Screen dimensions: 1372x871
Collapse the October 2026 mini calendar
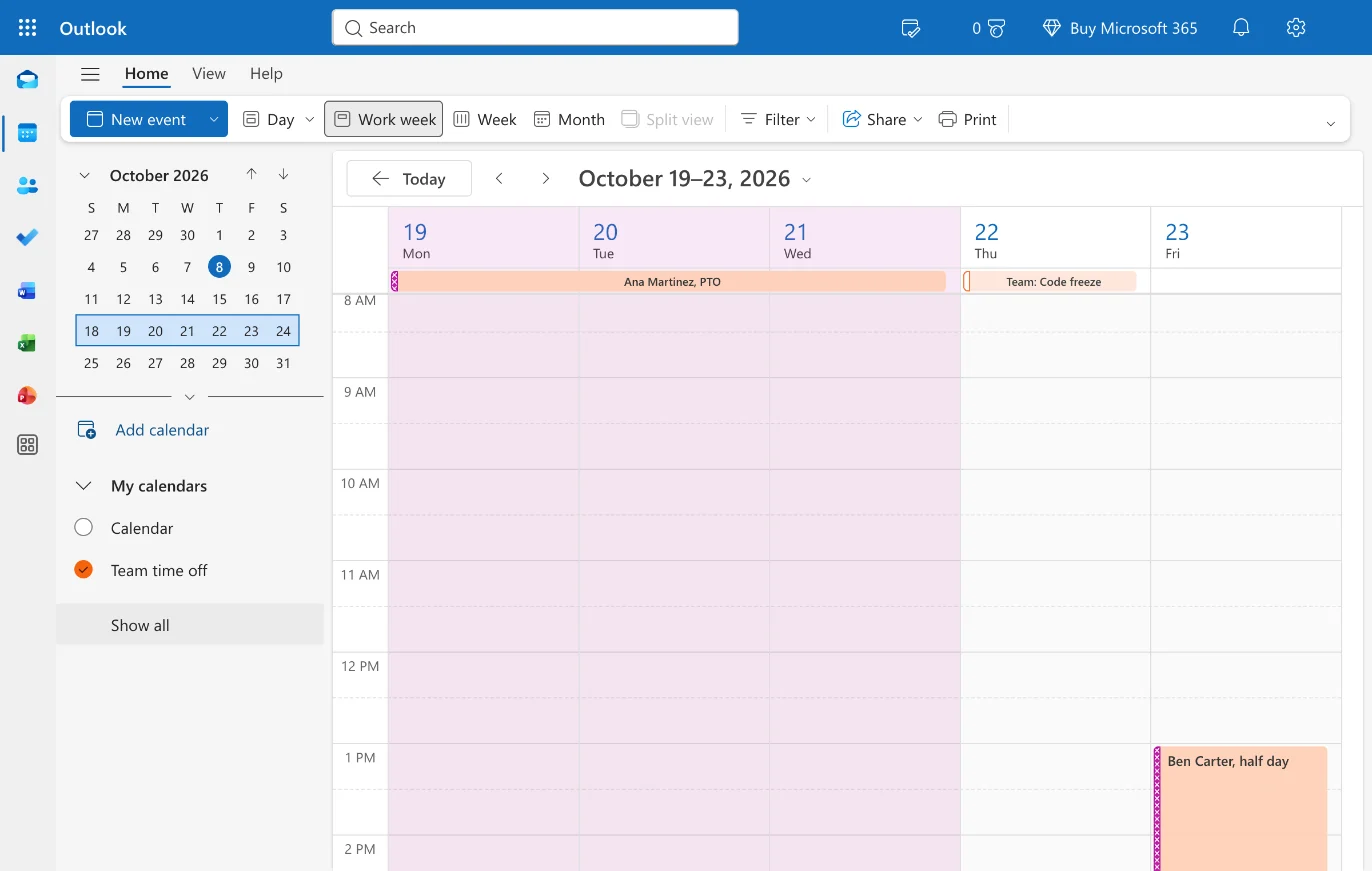pos(85,175)
